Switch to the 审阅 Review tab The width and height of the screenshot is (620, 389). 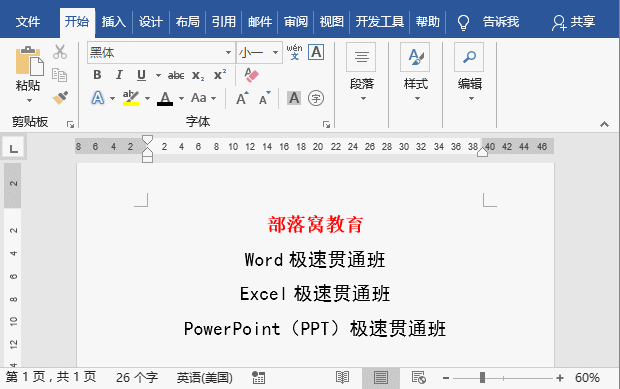pos(296,22)
